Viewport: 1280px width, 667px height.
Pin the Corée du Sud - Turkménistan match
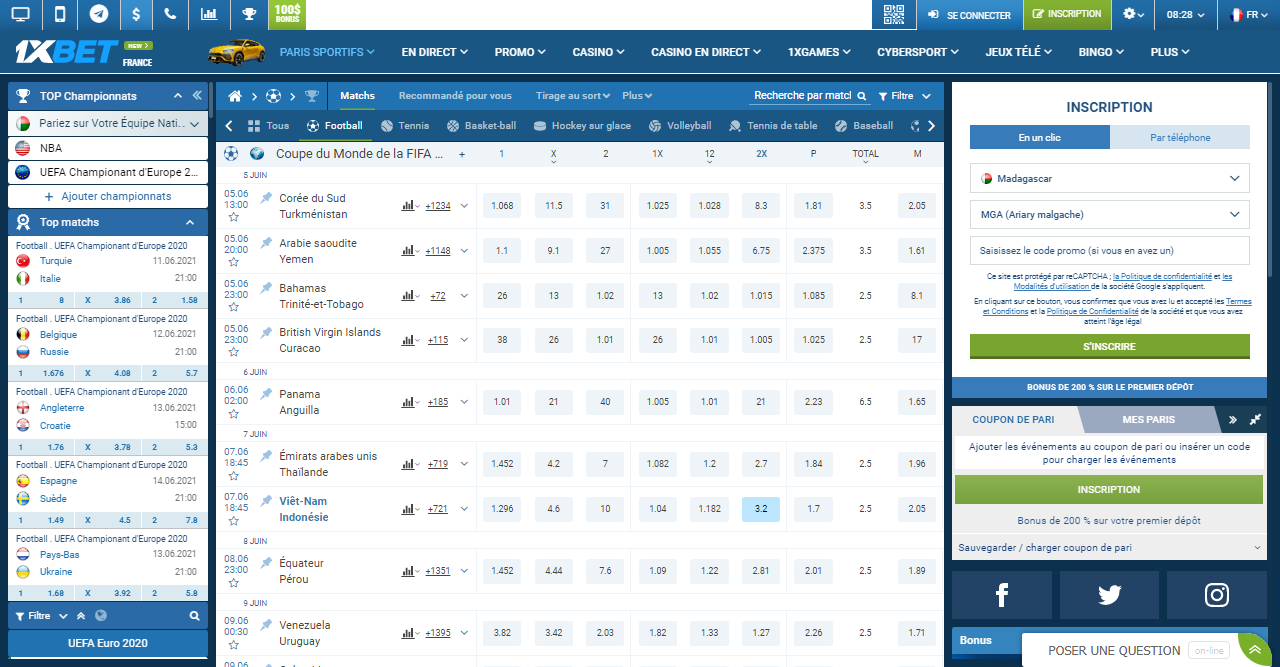pos(266,198)
